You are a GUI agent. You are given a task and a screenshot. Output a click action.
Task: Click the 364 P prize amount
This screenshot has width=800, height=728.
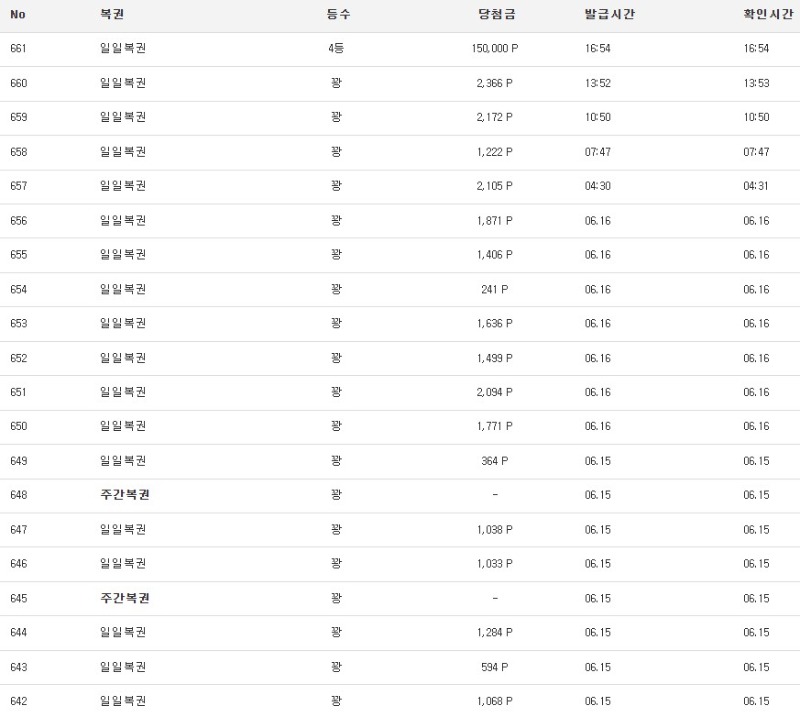[495, 461]
